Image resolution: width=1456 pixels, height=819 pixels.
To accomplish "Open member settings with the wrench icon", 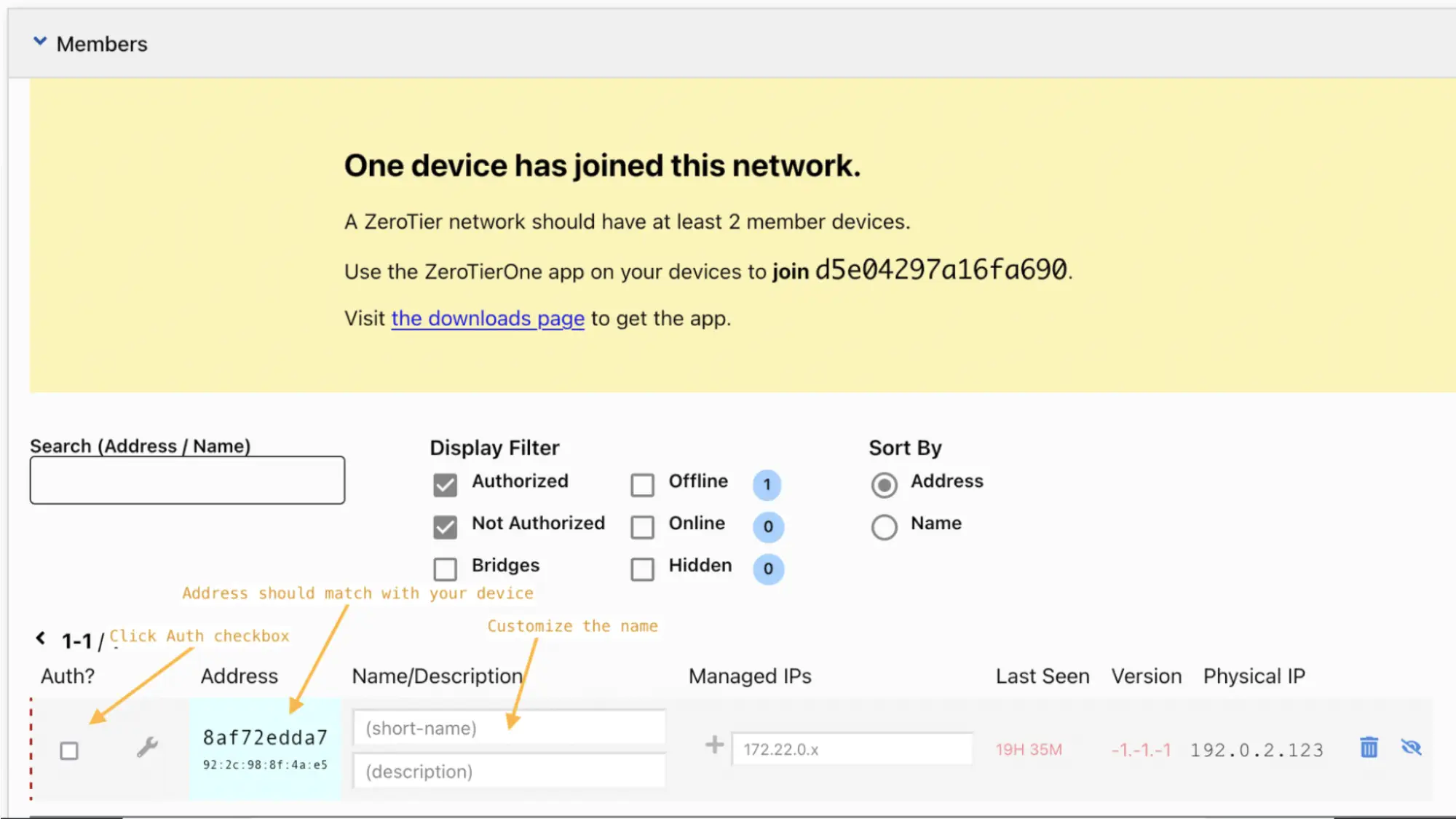I will click(147, 747).
